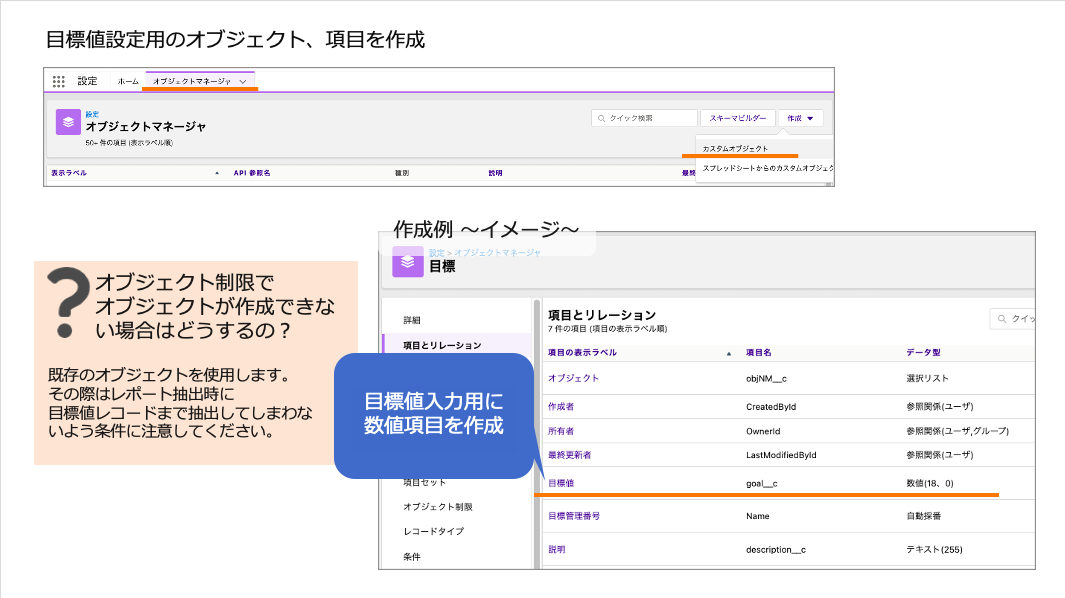Click the 項目名 column header
1065x598 pixels.
click(758, 353)
